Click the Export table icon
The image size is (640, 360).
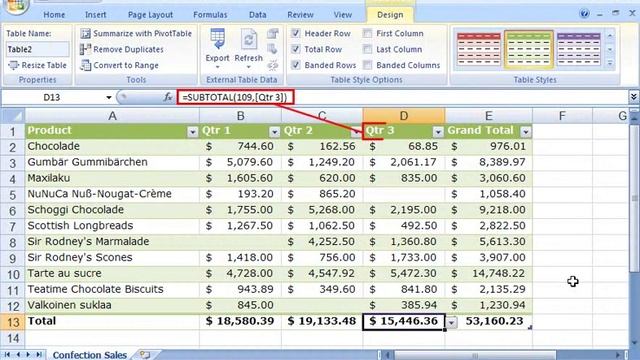click(217, 40)
